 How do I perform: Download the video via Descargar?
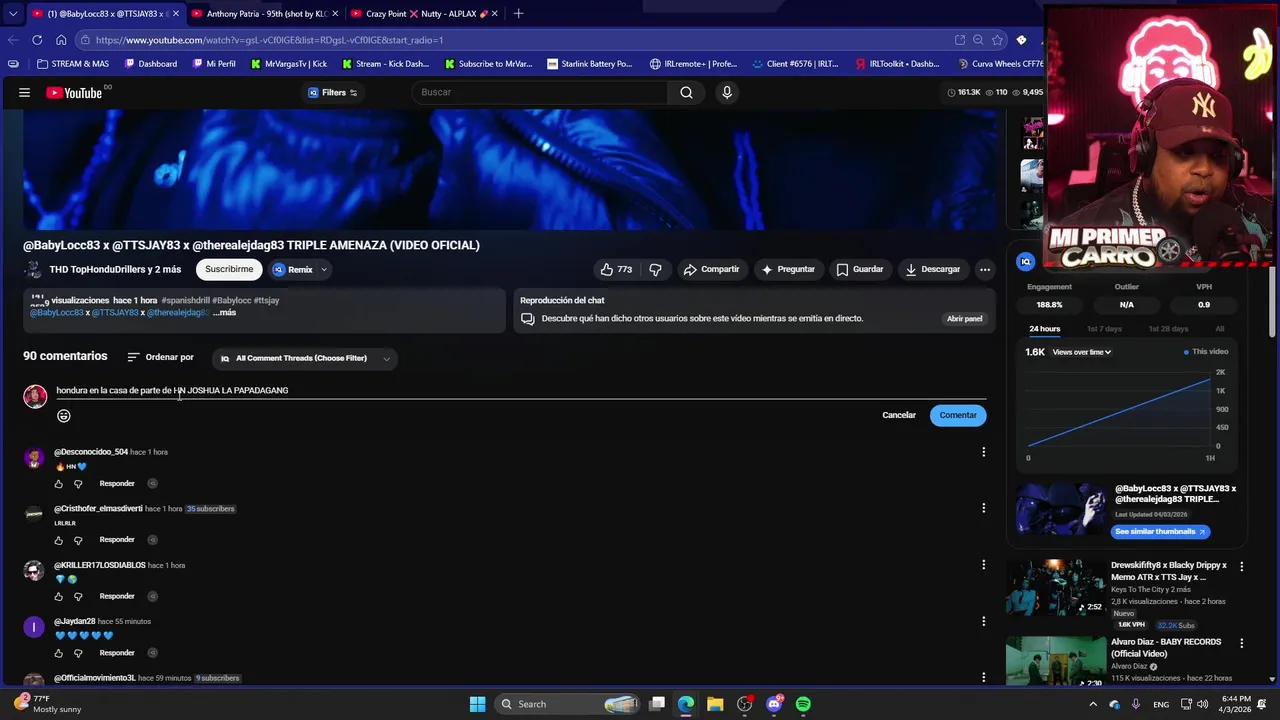pyautogui.click(x=933, y=269)
